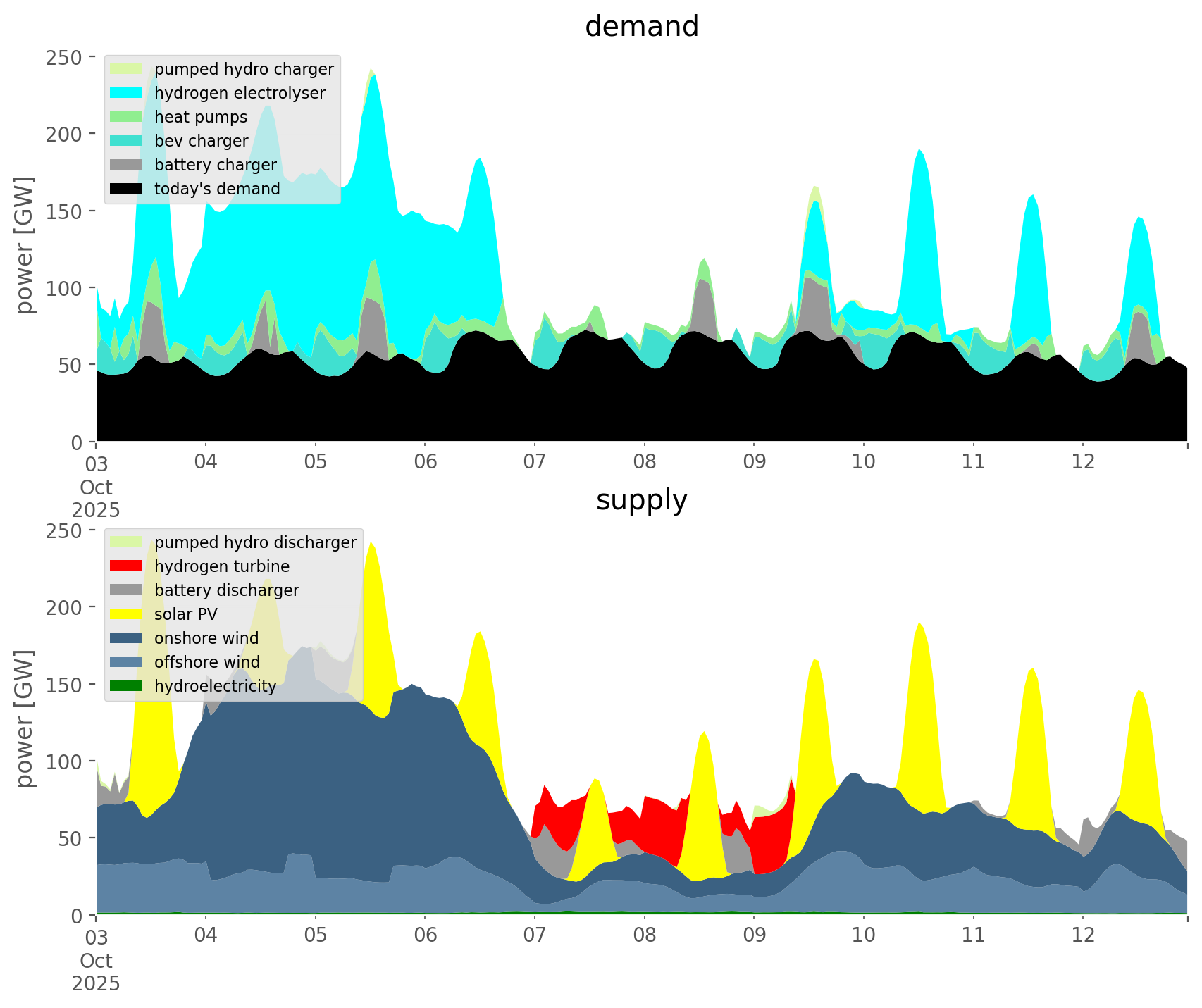Select the bev charger legend label
The image size is (1202, 1008).
coord(201,141)
